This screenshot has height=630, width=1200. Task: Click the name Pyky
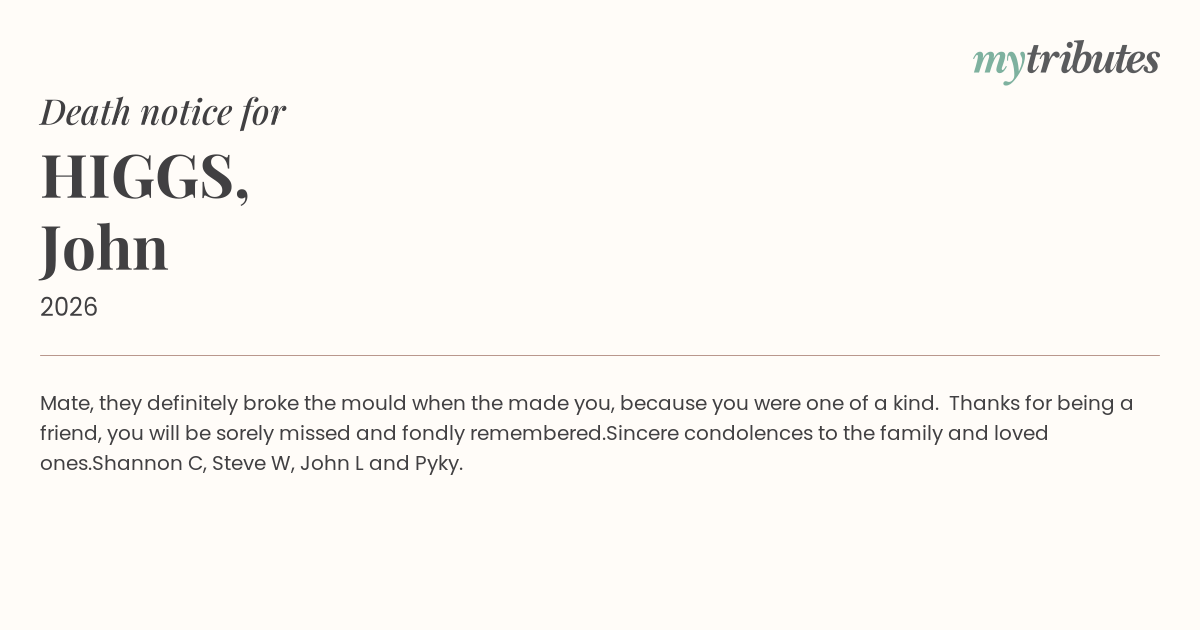436,464
